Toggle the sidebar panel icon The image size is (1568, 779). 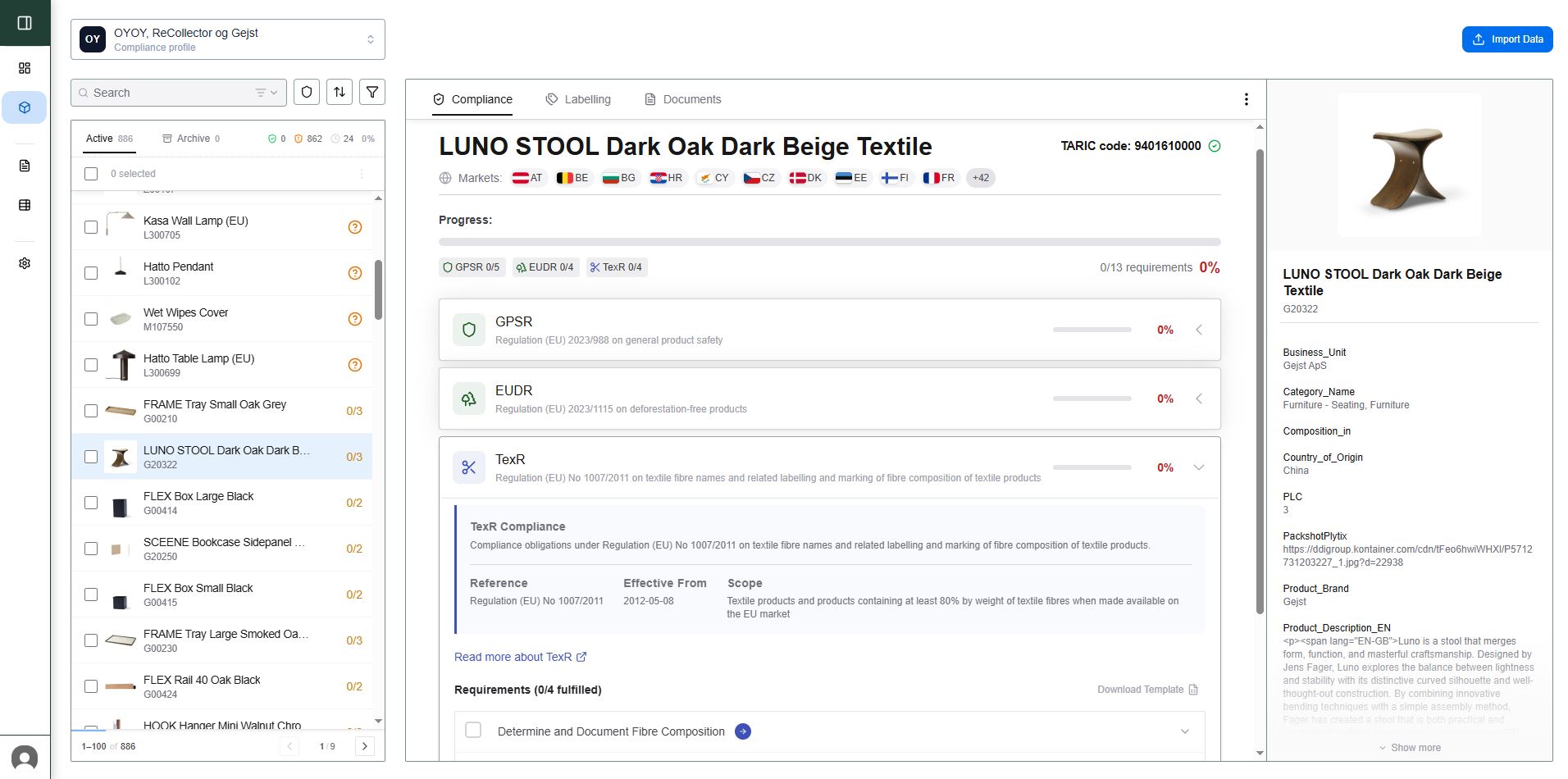coord(25,23)
